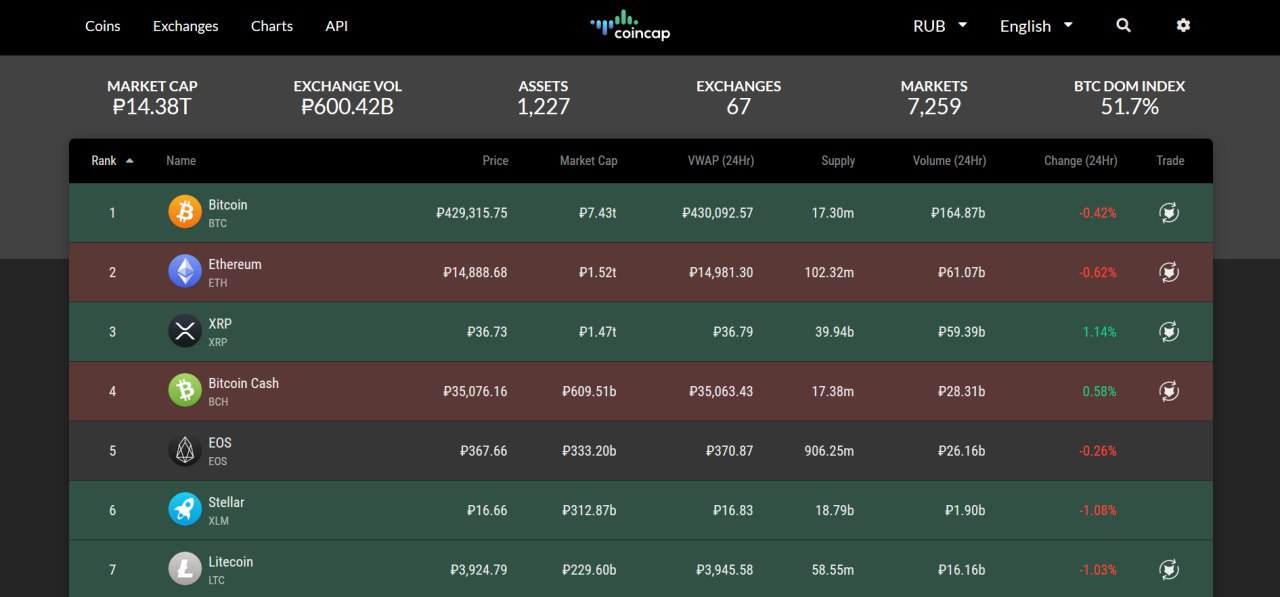The image size is (1280, 597).
Task: Open the API menu item
Action: point(337,26)
